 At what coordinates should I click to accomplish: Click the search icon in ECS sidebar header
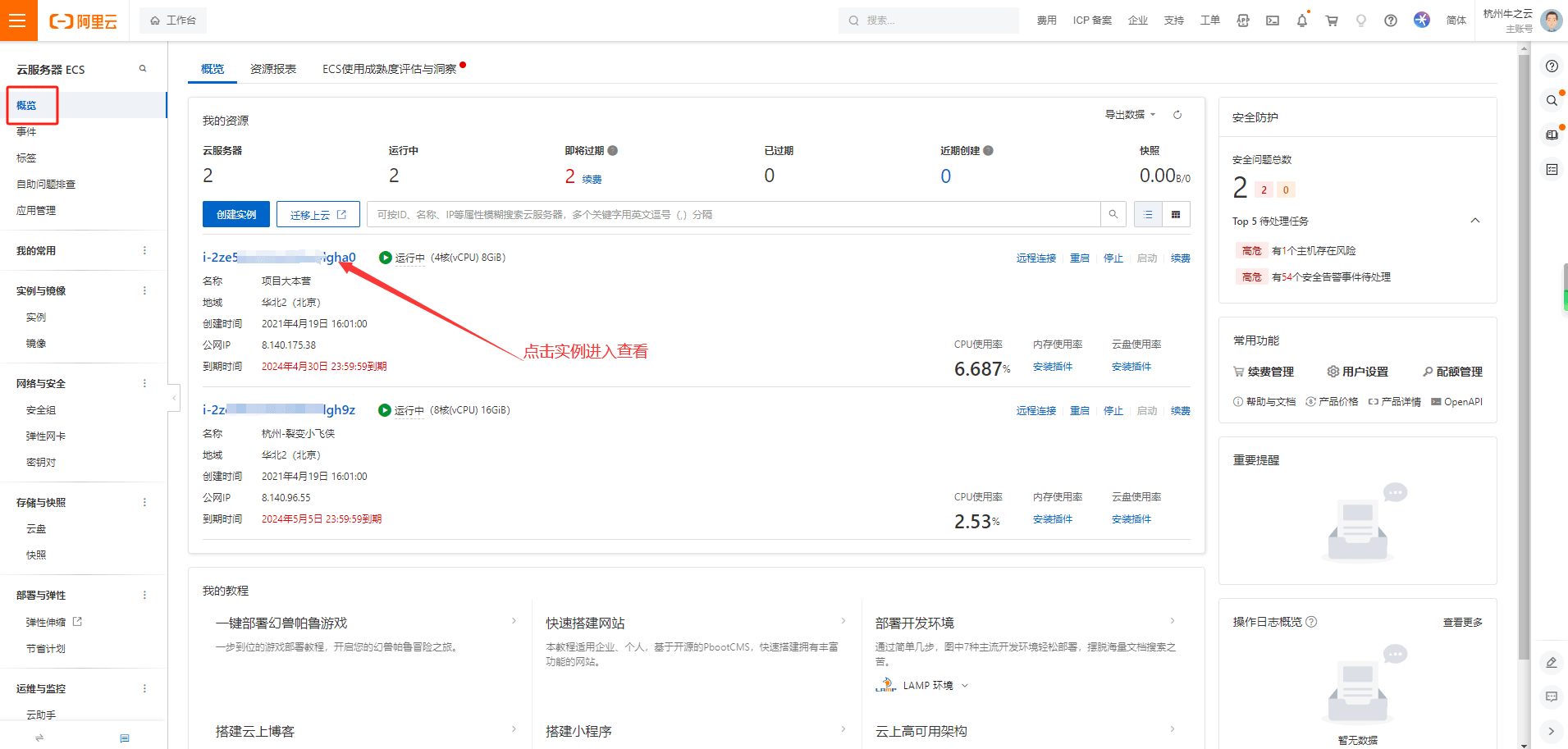pos(143,69)
